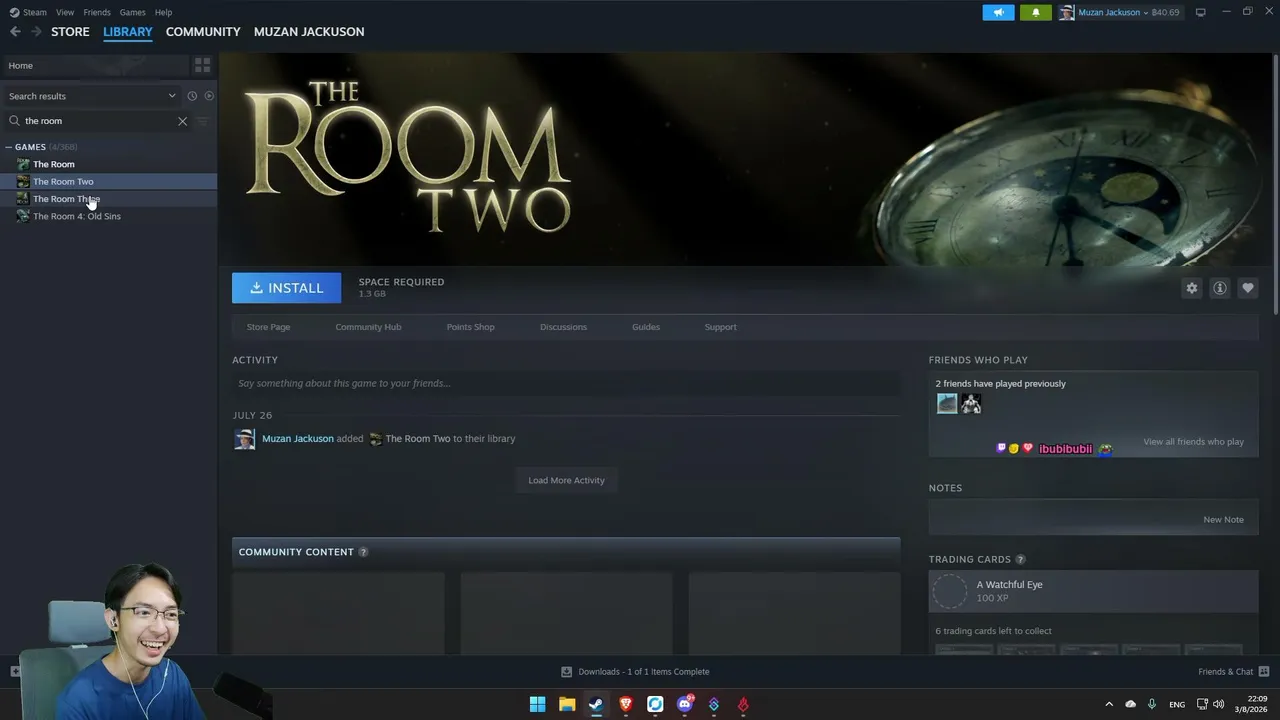Show hidden system tray icons
The width and height of the screenshot is (1280, 720).
tap(1108, 704)
